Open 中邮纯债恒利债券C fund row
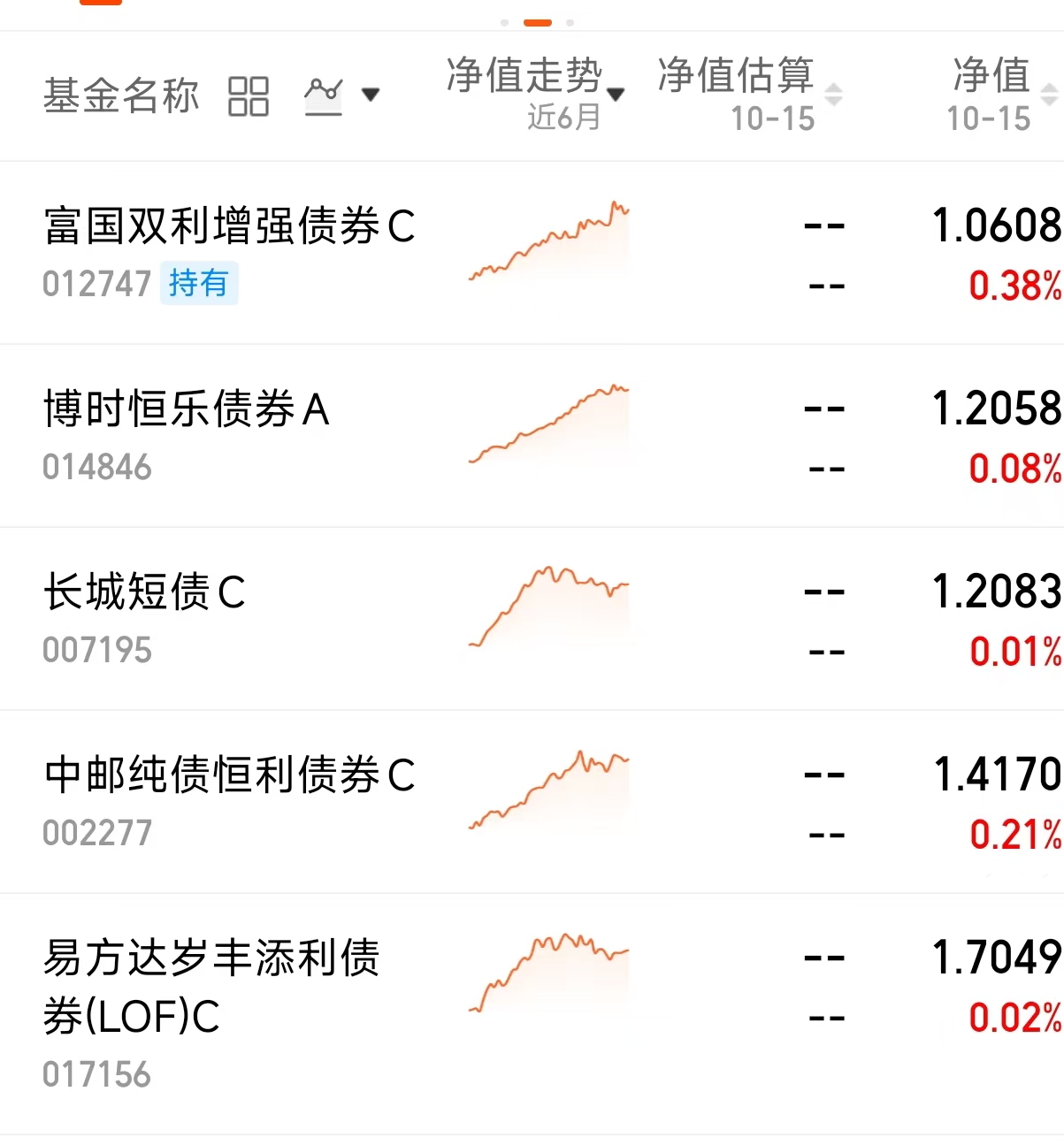 point(532,802)
